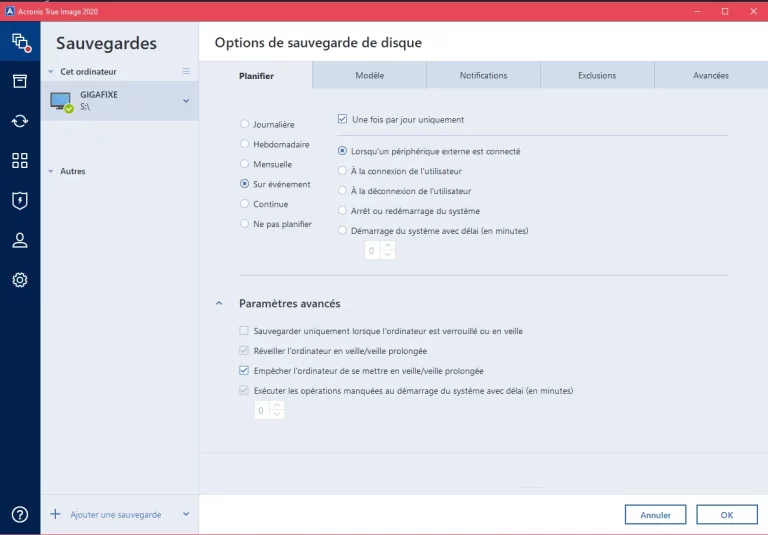
Task: Enable 'Sauvegarder uniquement lorsque l'ordinateur est verrouillé'
Action: [x=244, y=331]
